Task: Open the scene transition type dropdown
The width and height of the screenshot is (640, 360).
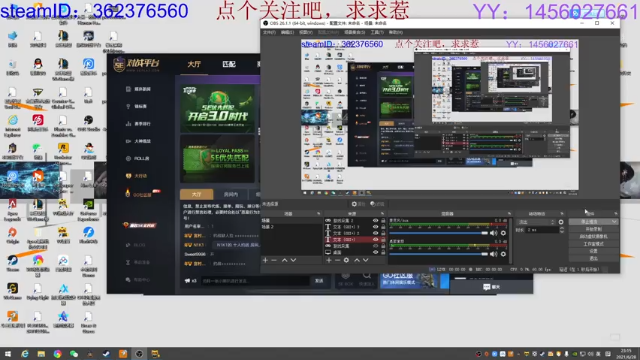Action: click(536, 222)
